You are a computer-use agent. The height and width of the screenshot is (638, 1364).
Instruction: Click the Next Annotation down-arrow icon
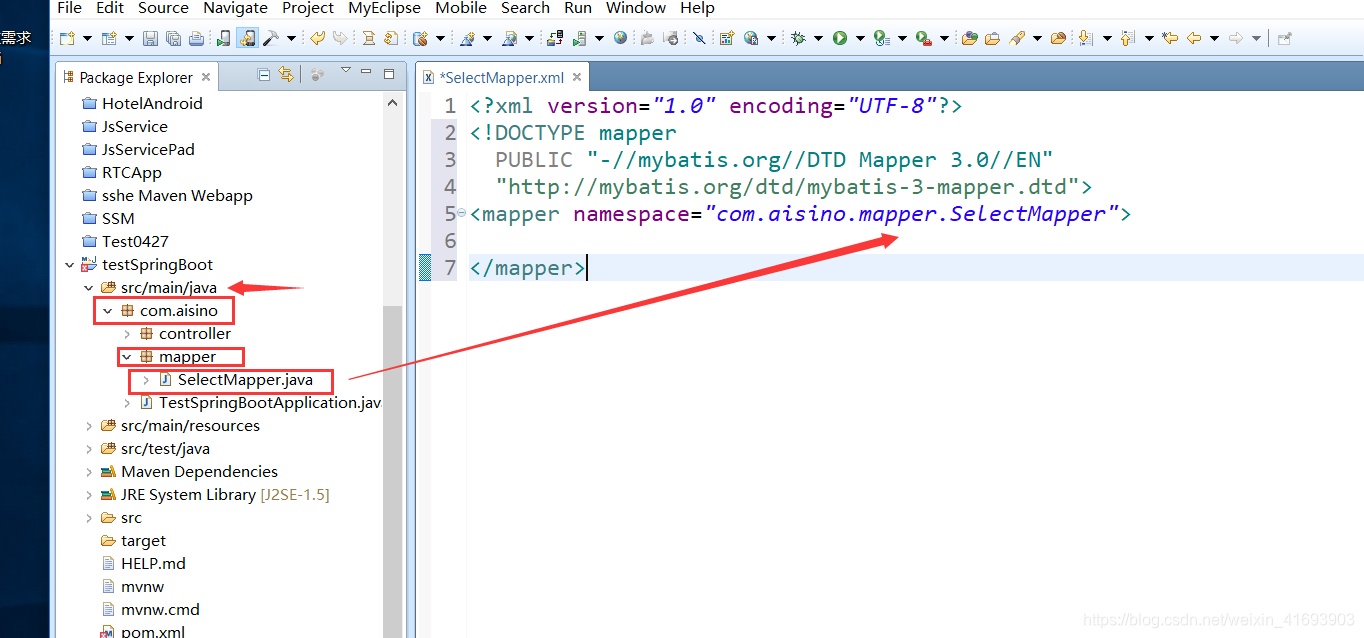click(x=1085, y=38)
